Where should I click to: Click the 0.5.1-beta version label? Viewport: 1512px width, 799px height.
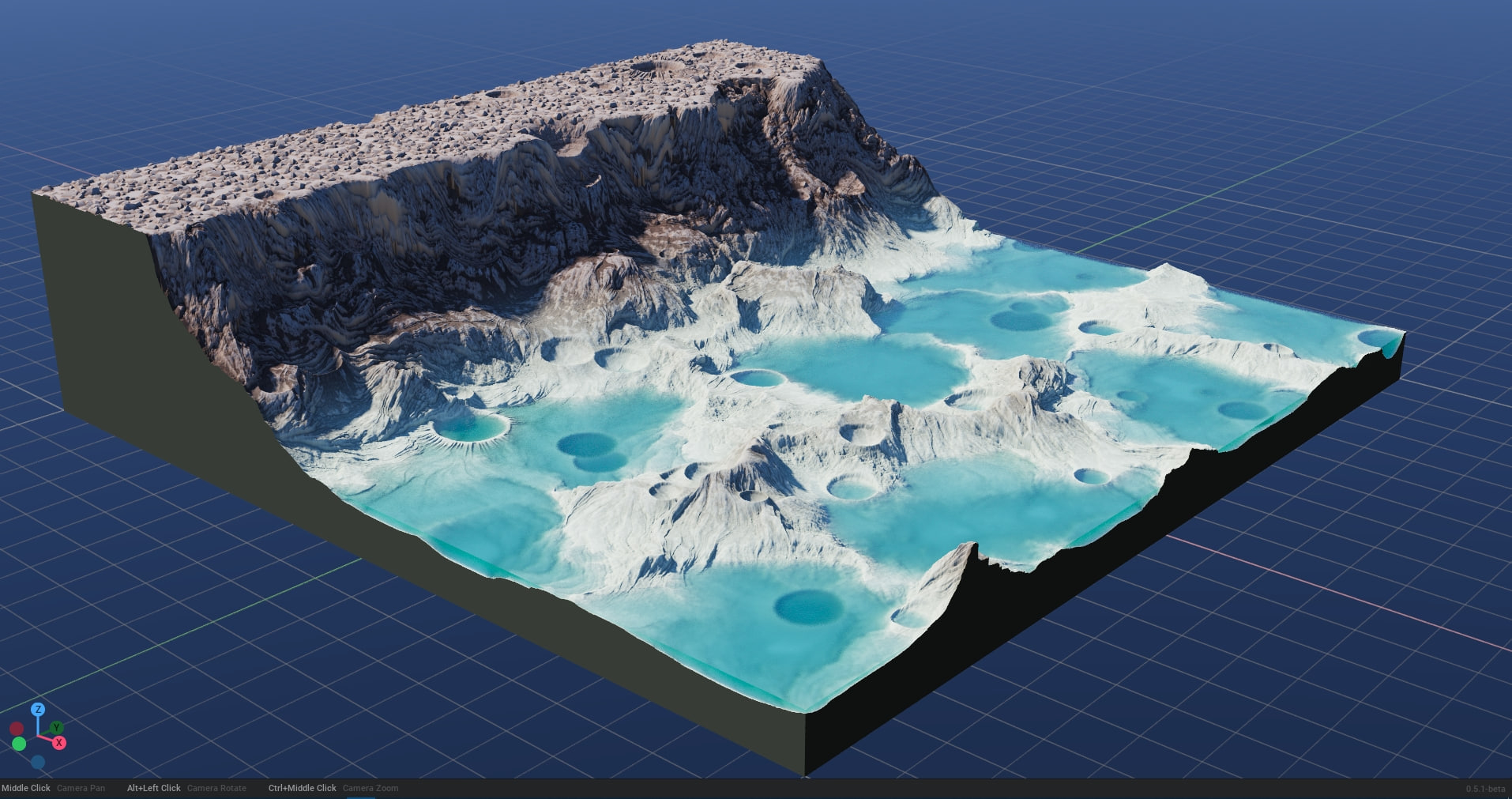point(1485,789)
